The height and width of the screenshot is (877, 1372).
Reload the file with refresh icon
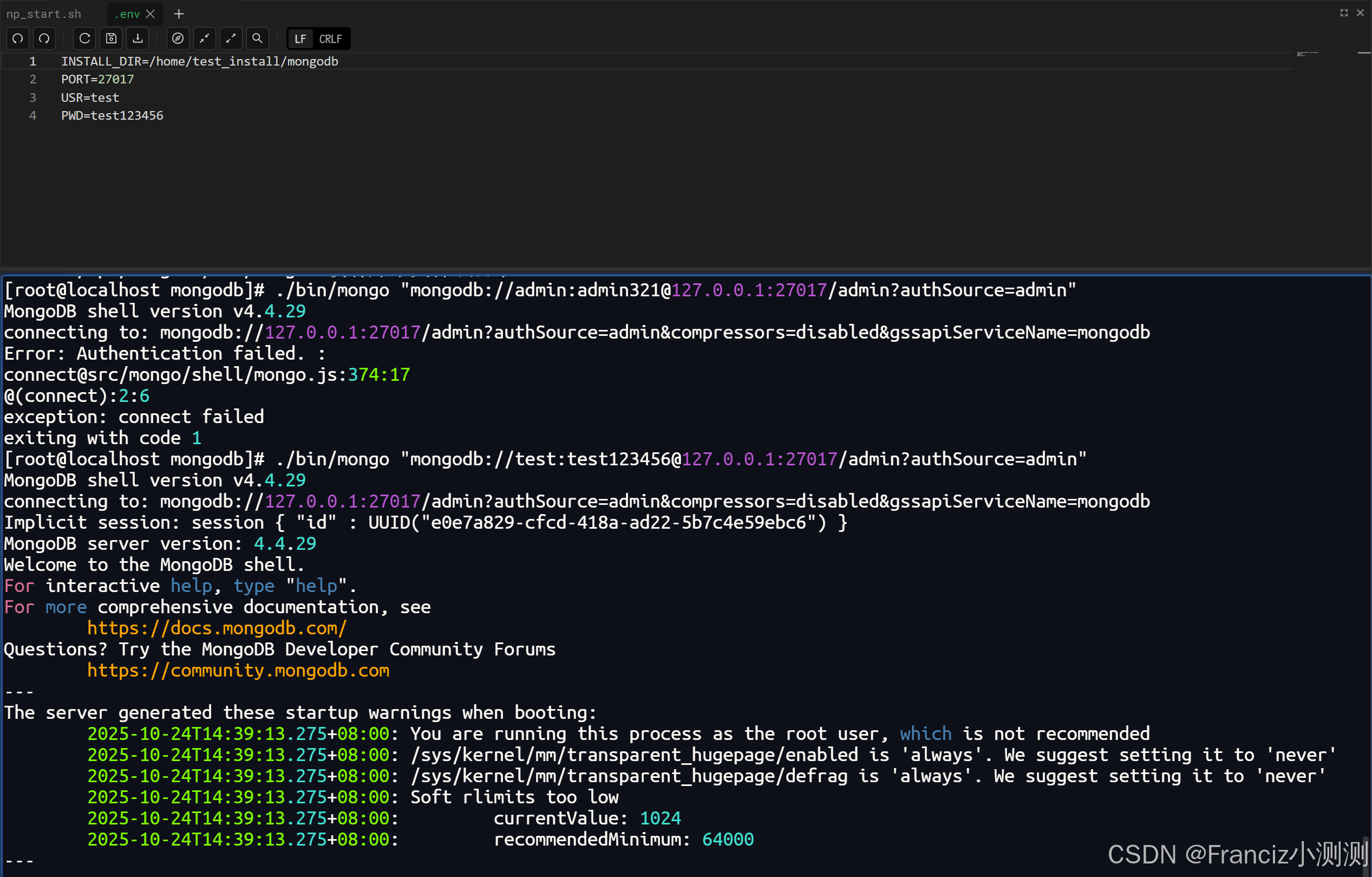(85, 39)
